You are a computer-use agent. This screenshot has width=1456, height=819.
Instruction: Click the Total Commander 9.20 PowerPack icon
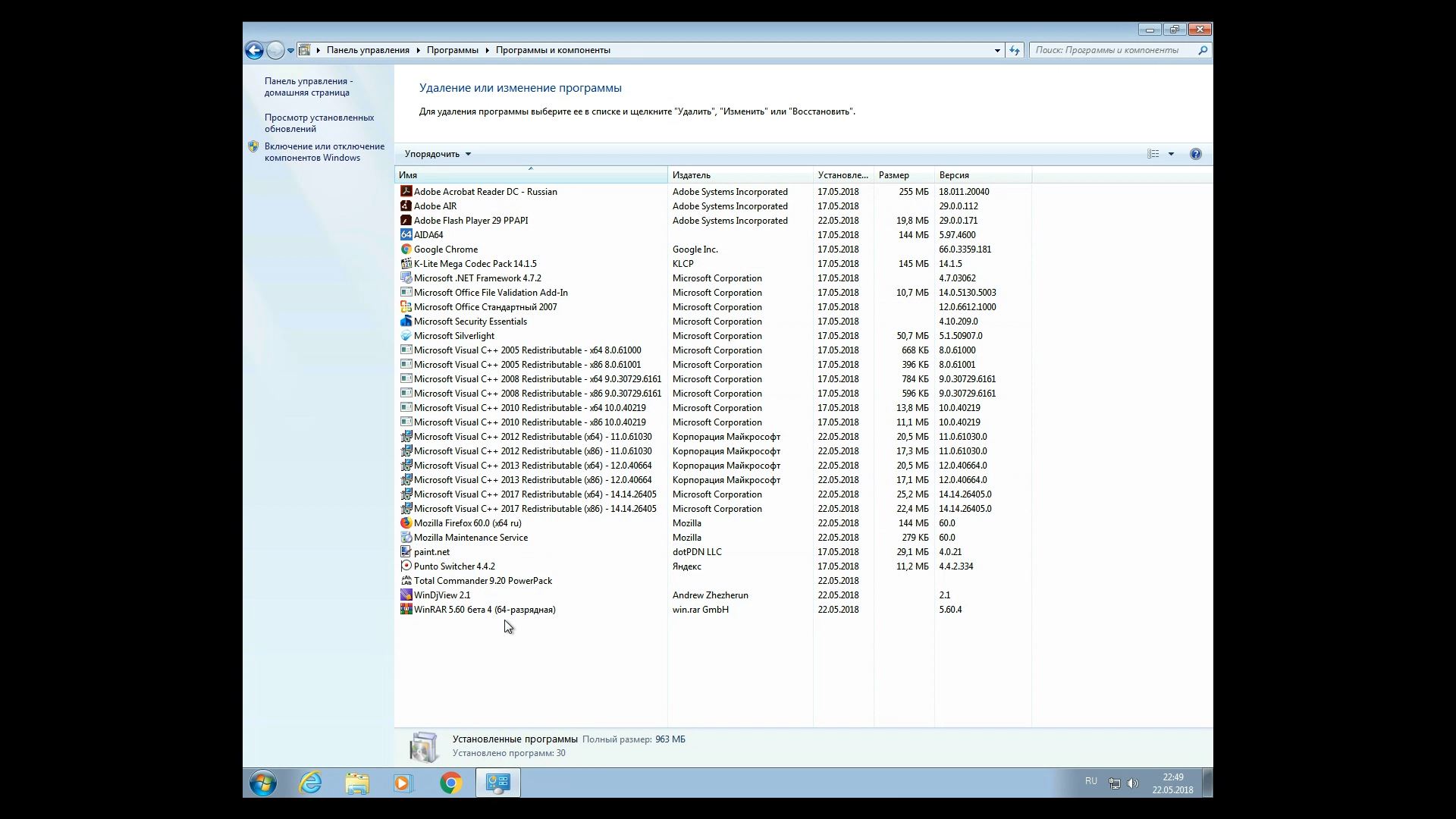click(x=406, y=581)
